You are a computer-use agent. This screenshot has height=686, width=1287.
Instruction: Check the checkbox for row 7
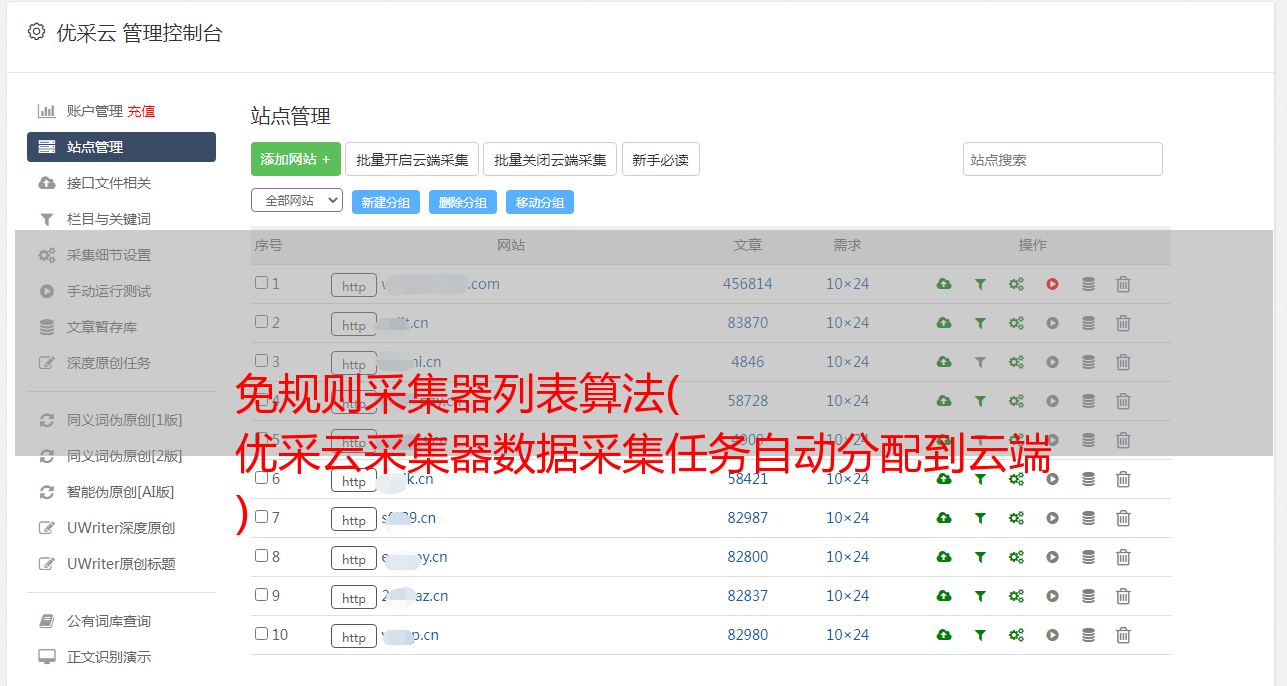(261, 517)
